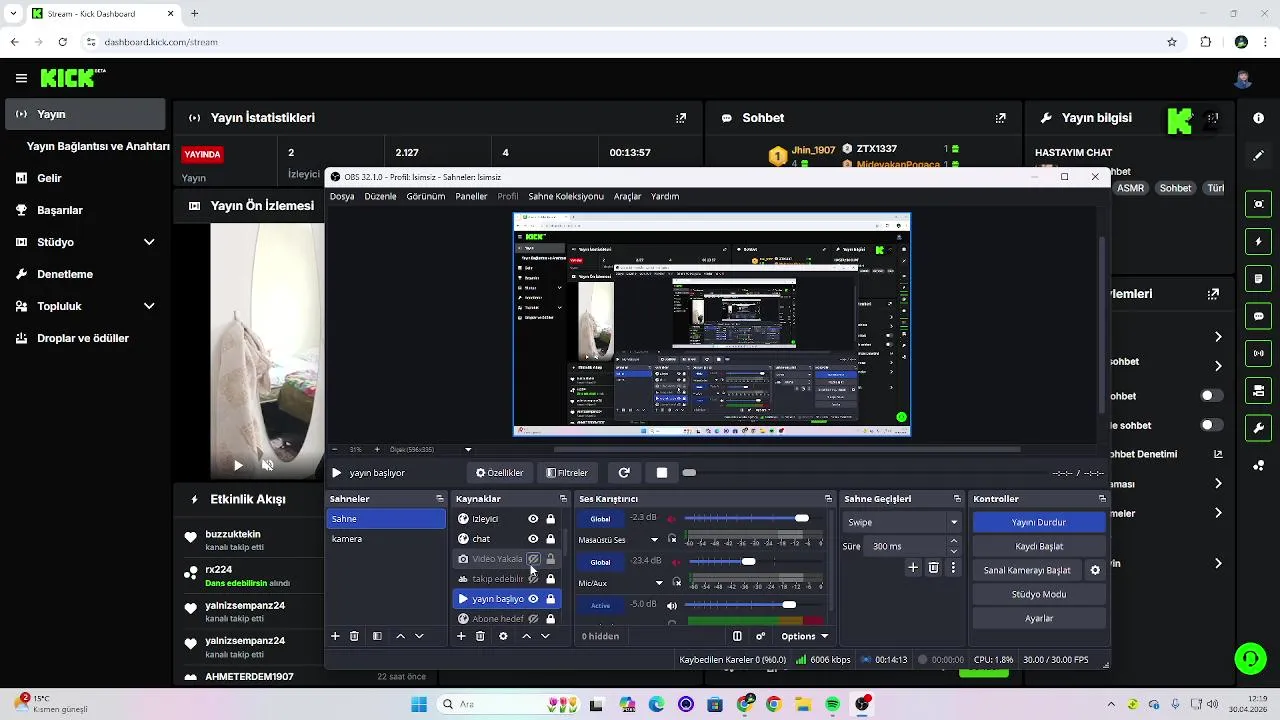Image resolution: width=1280 pixels, height=720 pixels.
Task: Click the chat bubble icon in Kick's right sidebar
Action: pyautogui.click(x=1258, y=316)
